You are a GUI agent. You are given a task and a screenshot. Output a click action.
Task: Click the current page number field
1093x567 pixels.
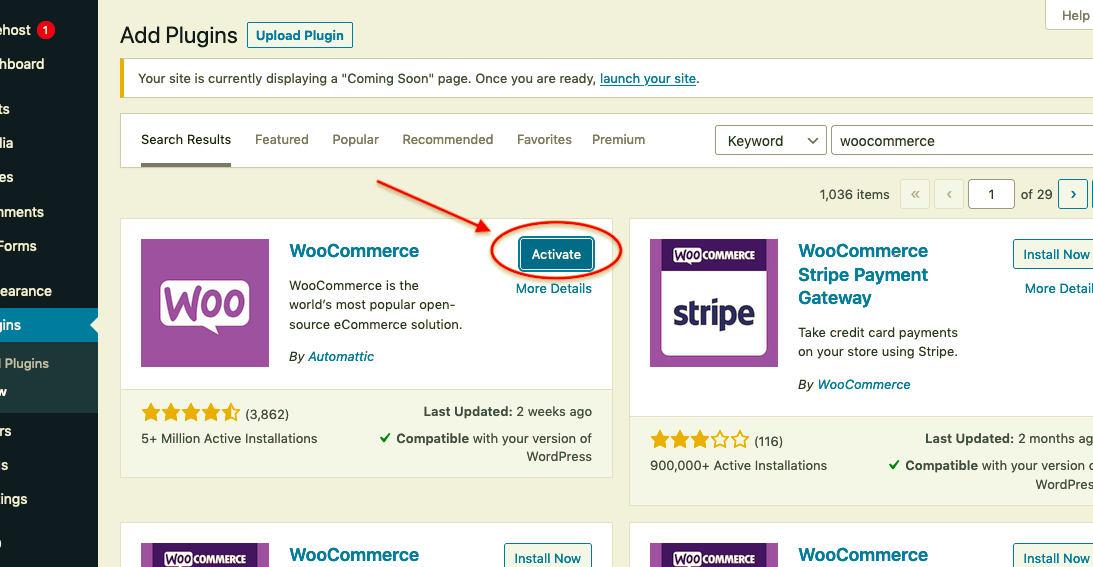click(991, 194)
